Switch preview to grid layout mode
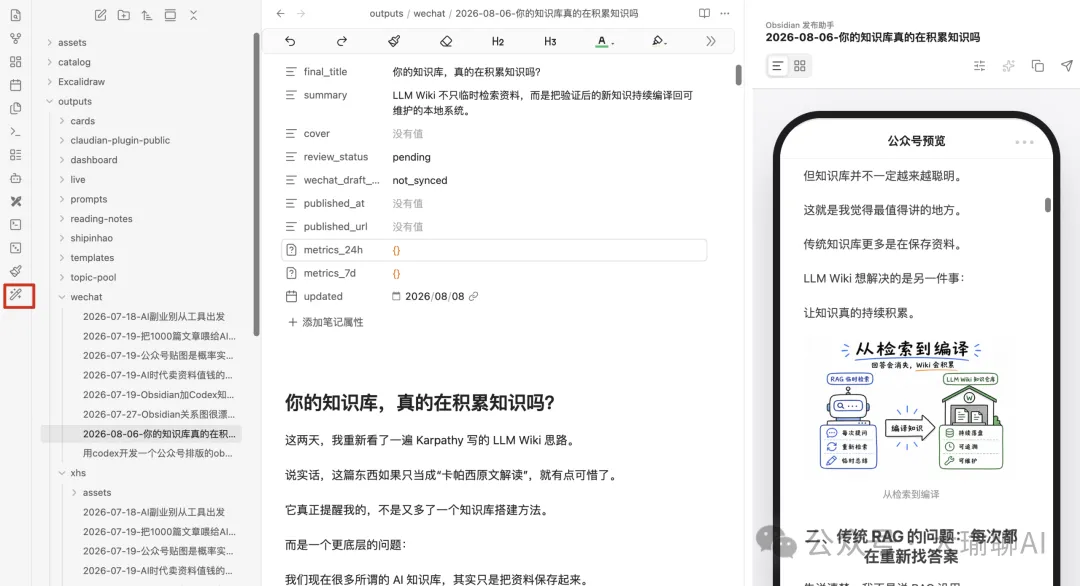Viewport: 1080px width, 586px height. 800,66
